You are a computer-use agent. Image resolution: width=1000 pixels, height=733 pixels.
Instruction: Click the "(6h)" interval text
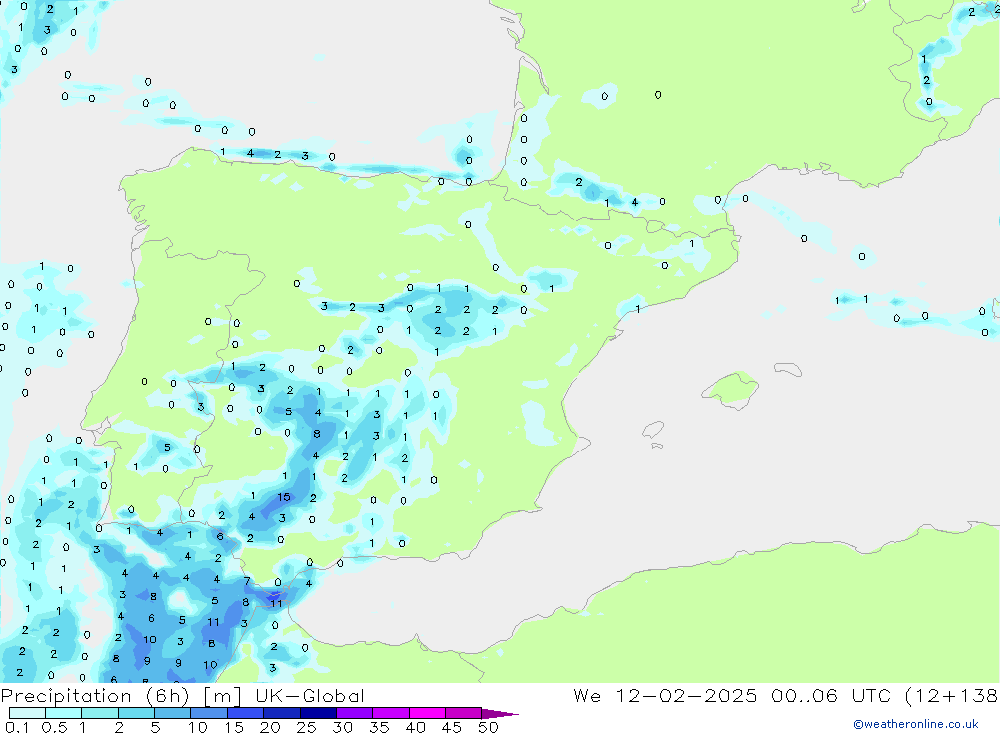[168, 696]
